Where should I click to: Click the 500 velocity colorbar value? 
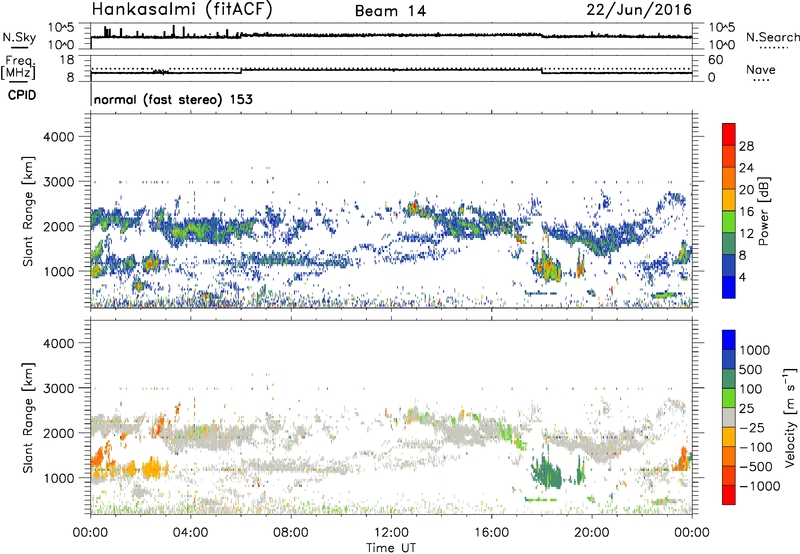751,370
